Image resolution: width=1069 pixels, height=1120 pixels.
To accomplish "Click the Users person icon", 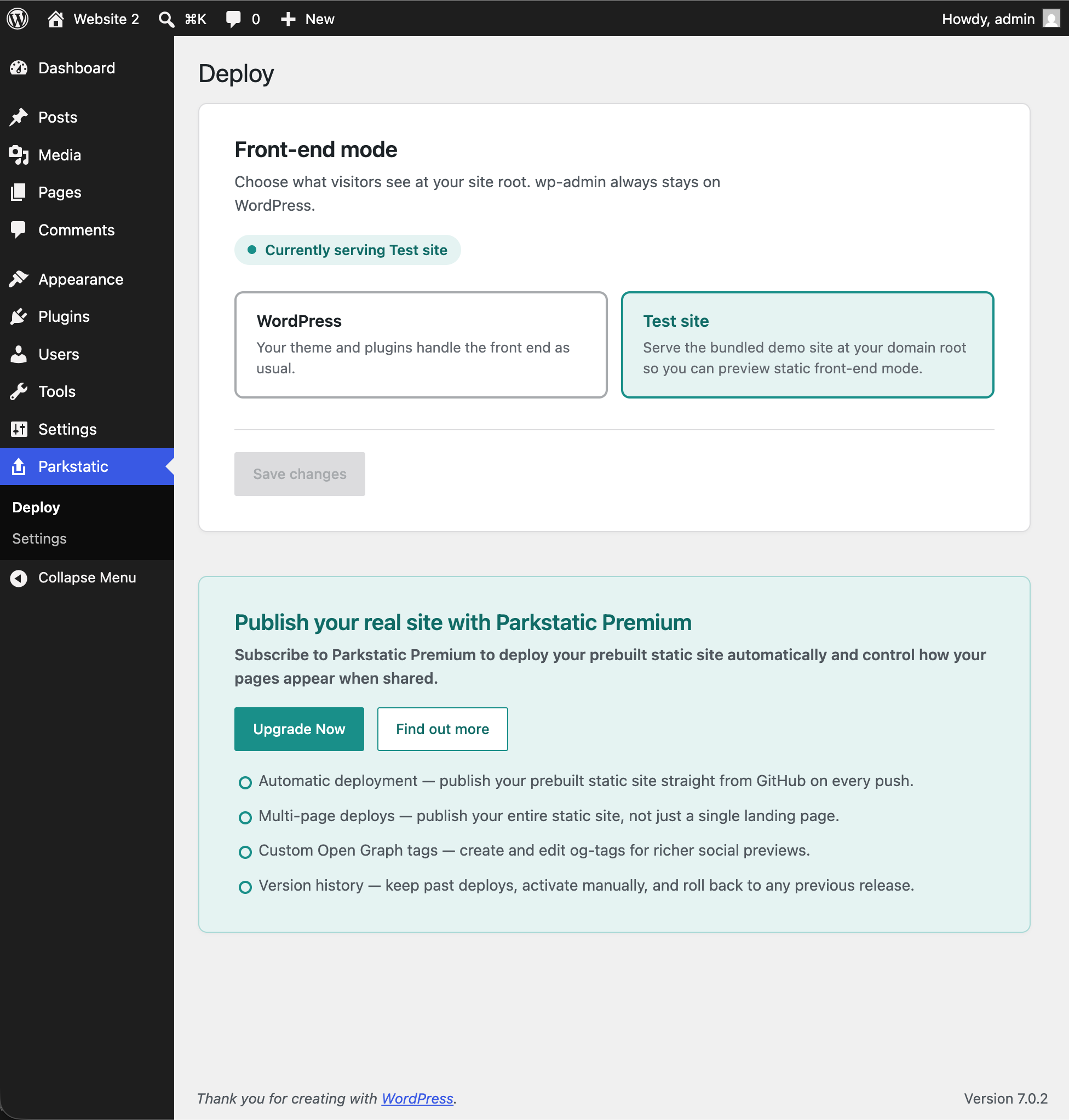I will (19, 354).
